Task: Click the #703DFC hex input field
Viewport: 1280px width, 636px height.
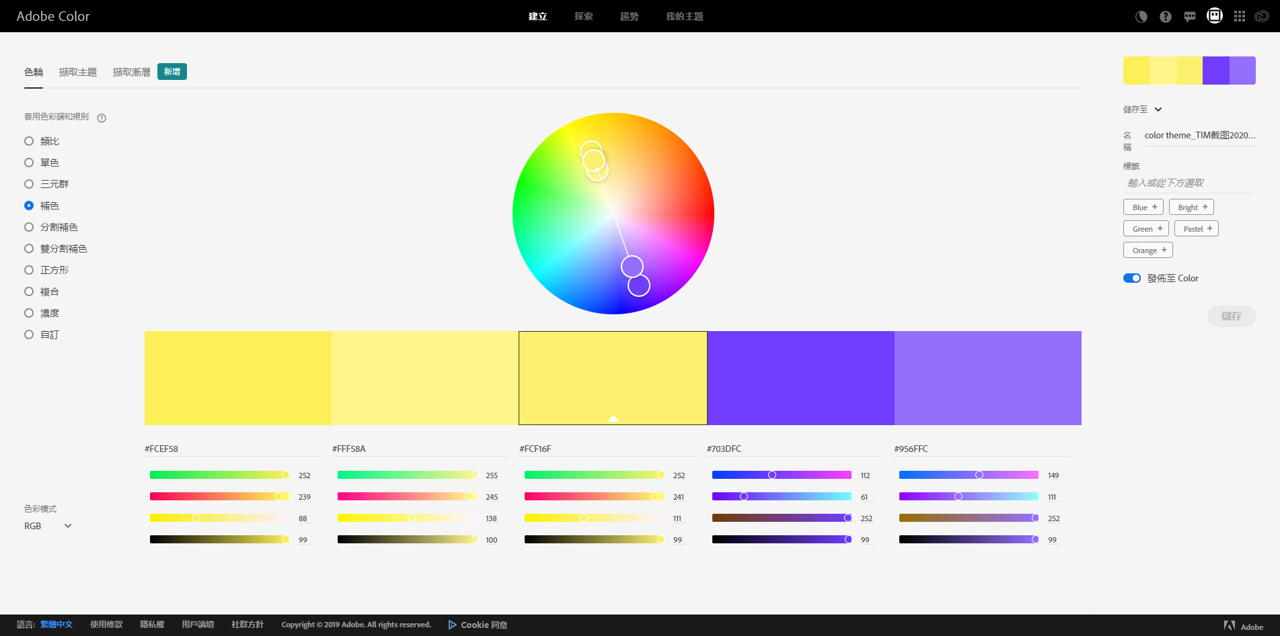Action: point(794,449)
